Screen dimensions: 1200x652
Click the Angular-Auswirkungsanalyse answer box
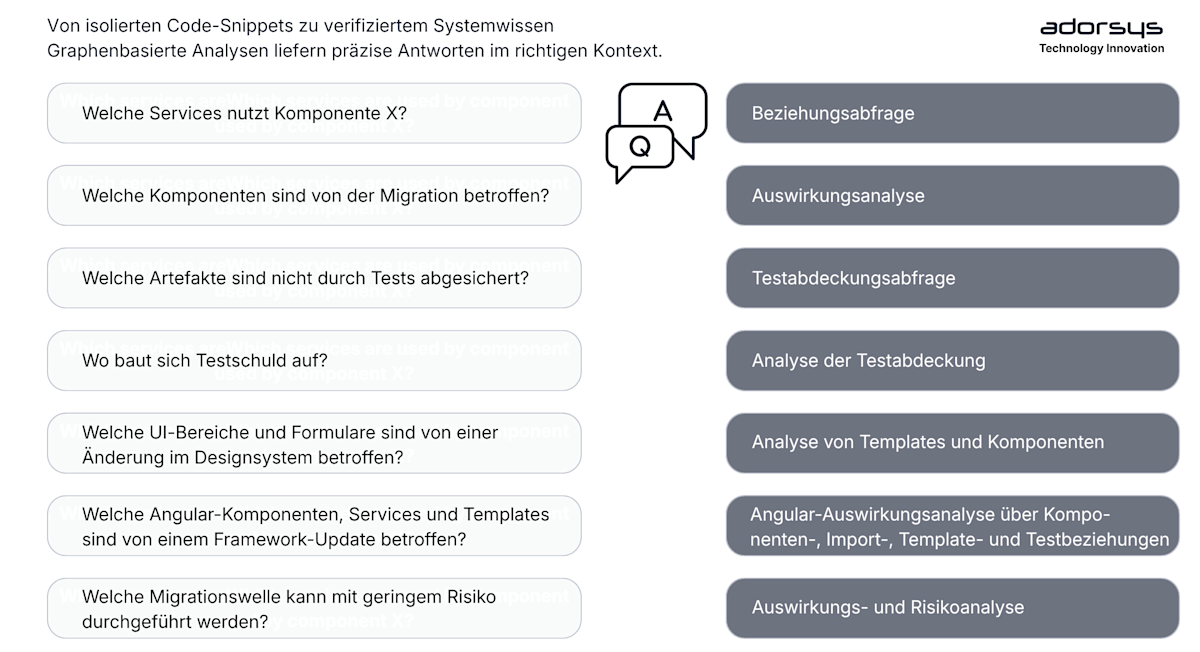point(953,526)
